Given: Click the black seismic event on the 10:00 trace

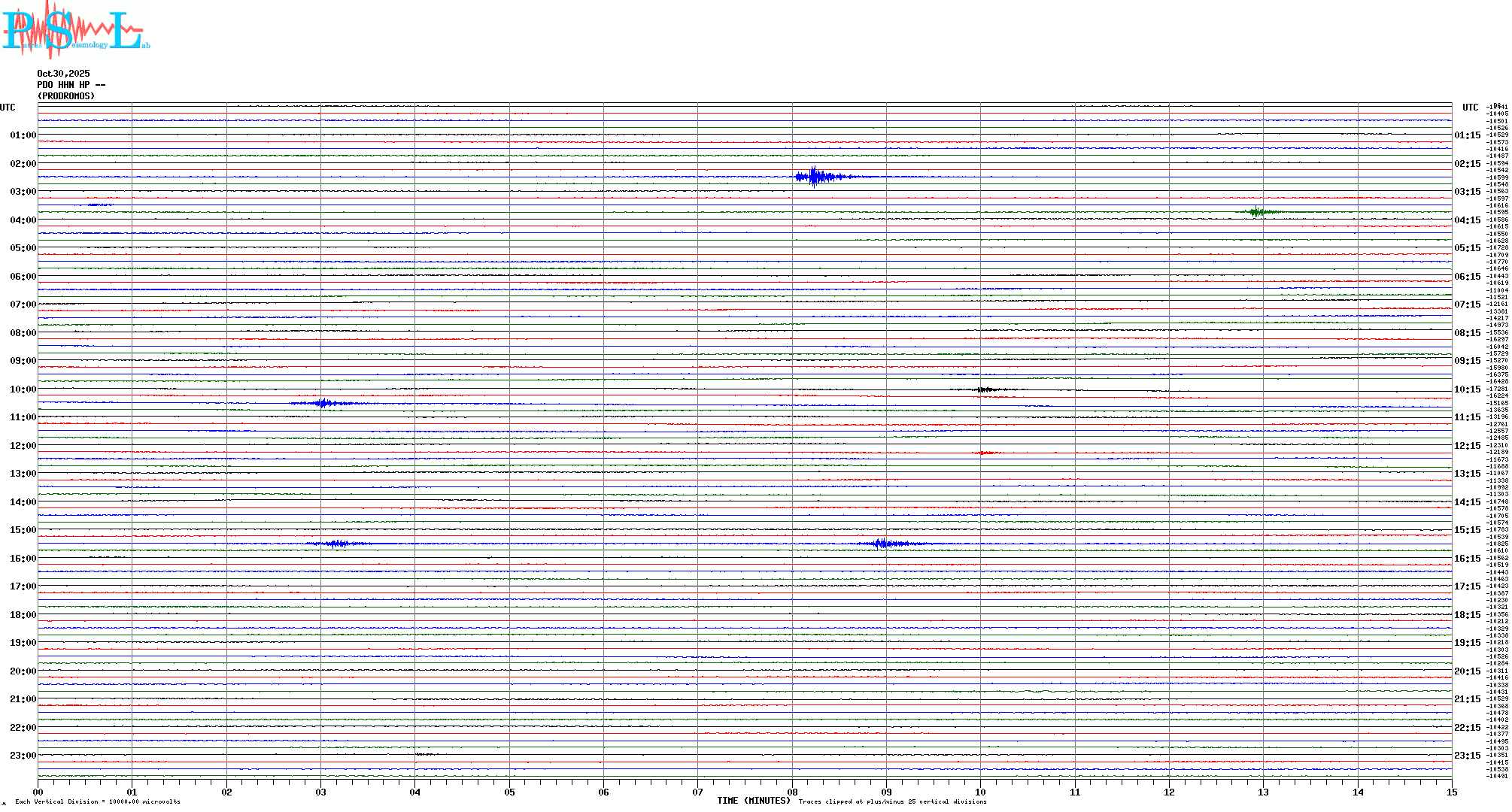Looking at the screenshot, I should tap(984, 389).
